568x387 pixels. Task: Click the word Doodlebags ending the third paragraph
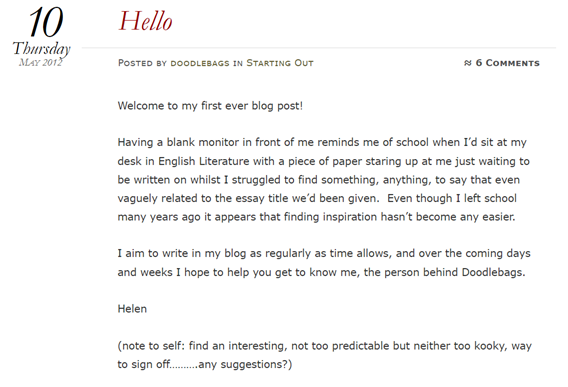point(493,272)
